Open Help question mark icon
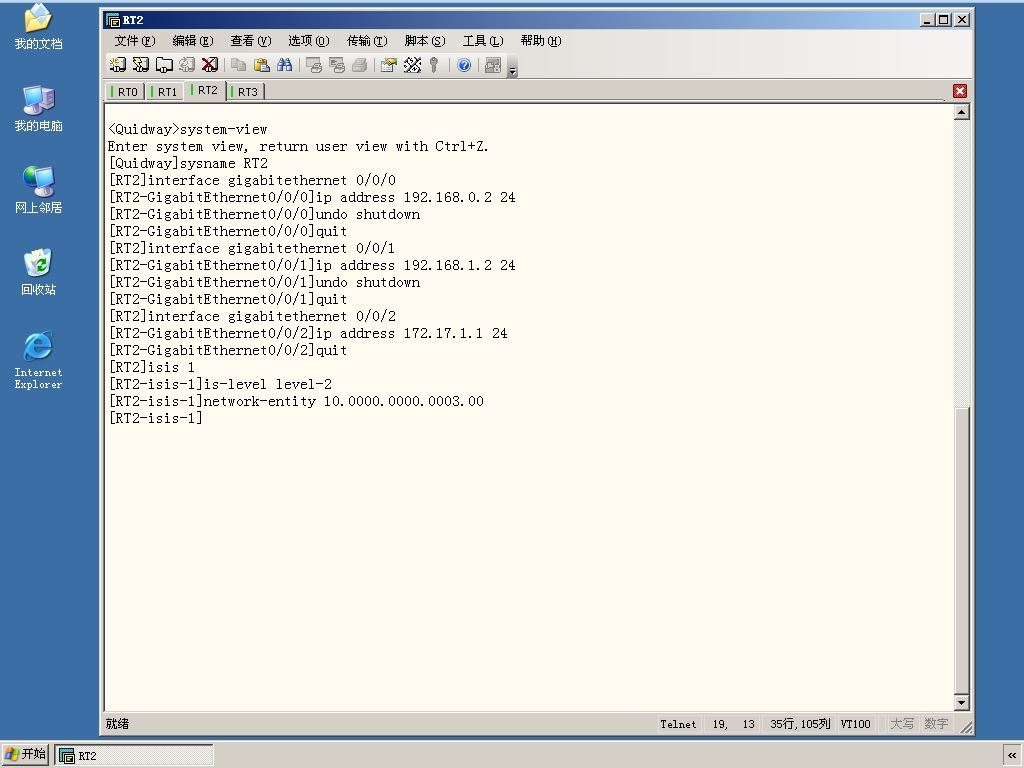Image resolution: width=1024 pixels, height=768 pixels. point(464,65)
